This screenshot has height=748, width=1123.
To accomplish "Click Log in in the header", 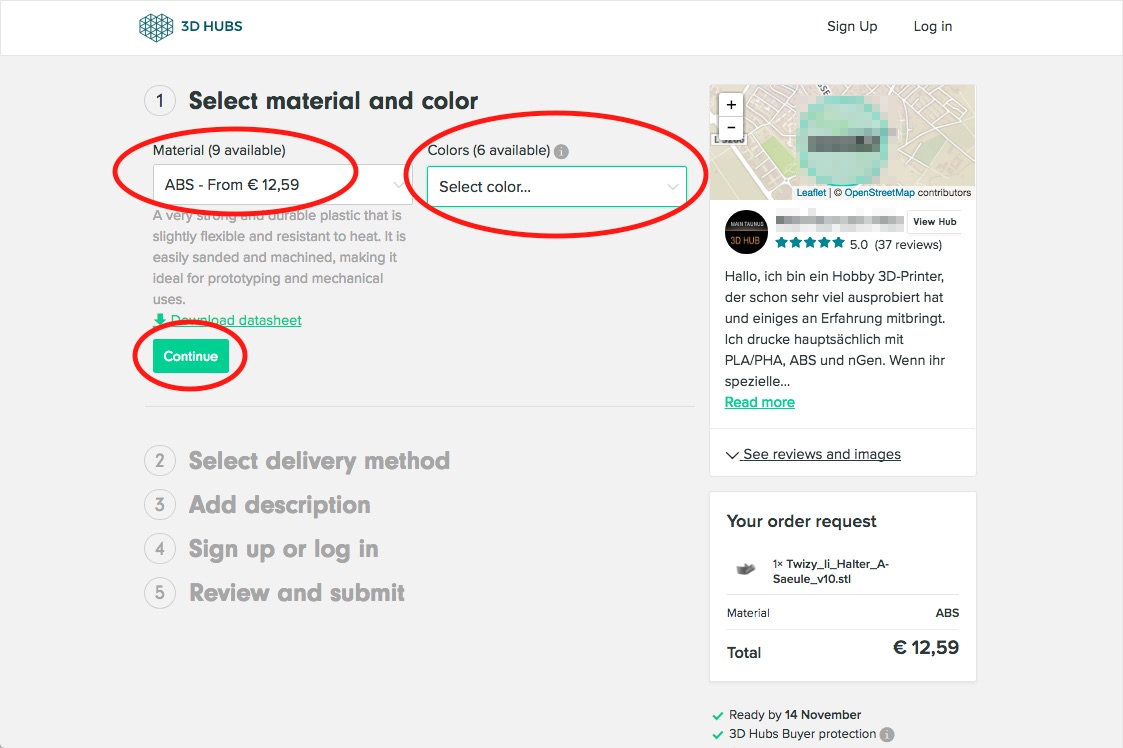I will click(x=933, y=27).
